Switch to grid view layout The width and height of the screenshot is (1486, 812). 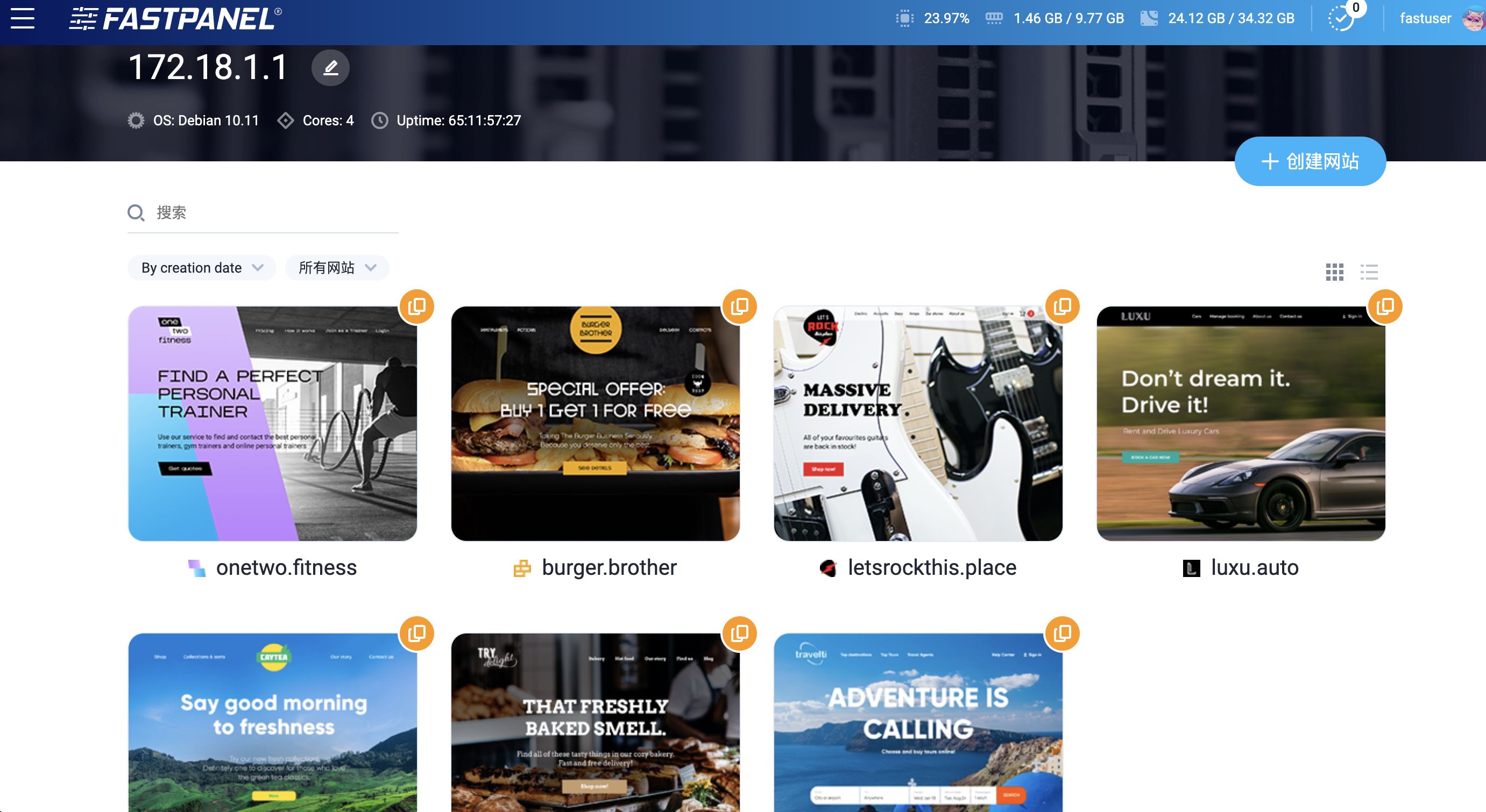click(1334, 272)
